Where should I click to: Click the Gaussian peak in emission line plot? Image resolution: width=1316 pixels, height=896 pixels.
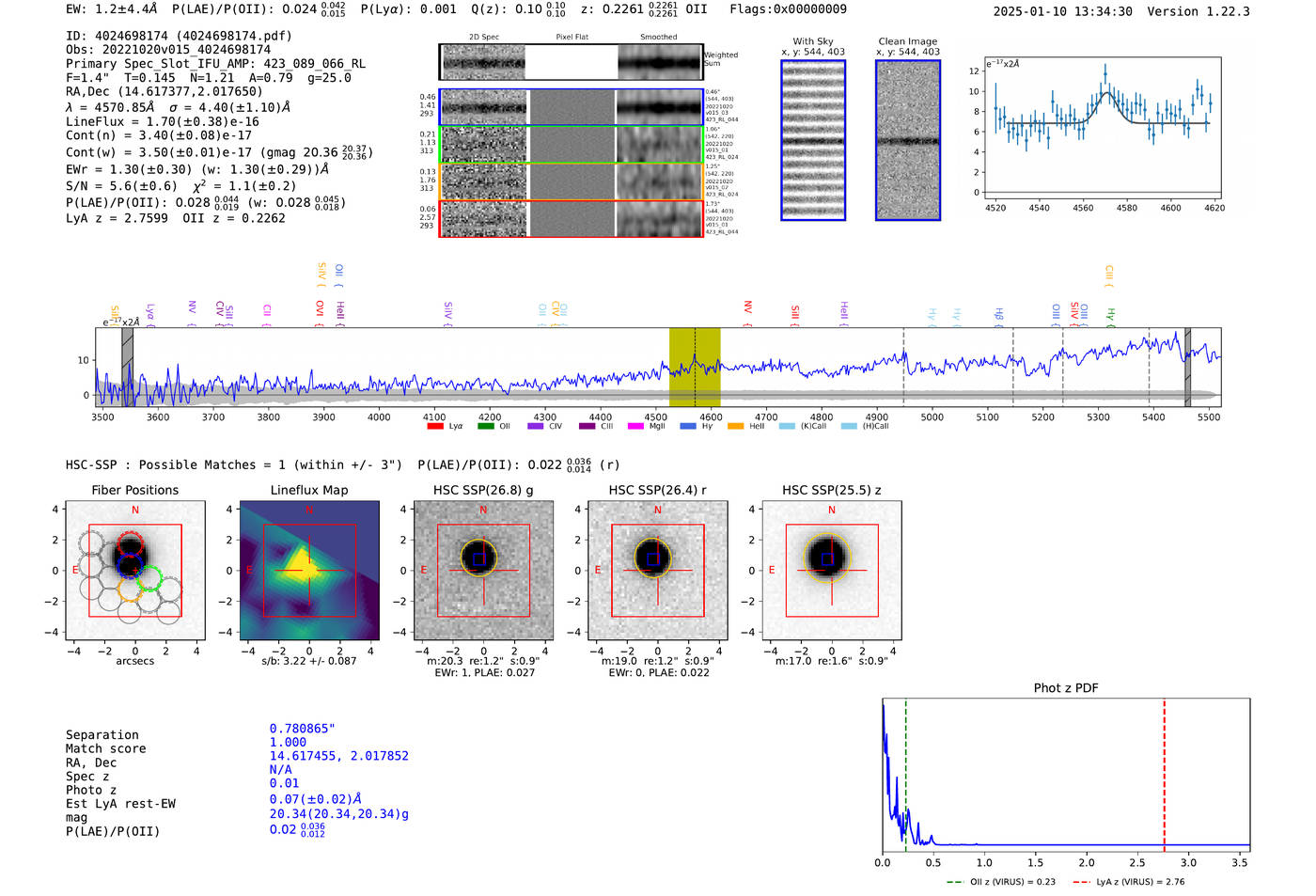click(1106, 91)
